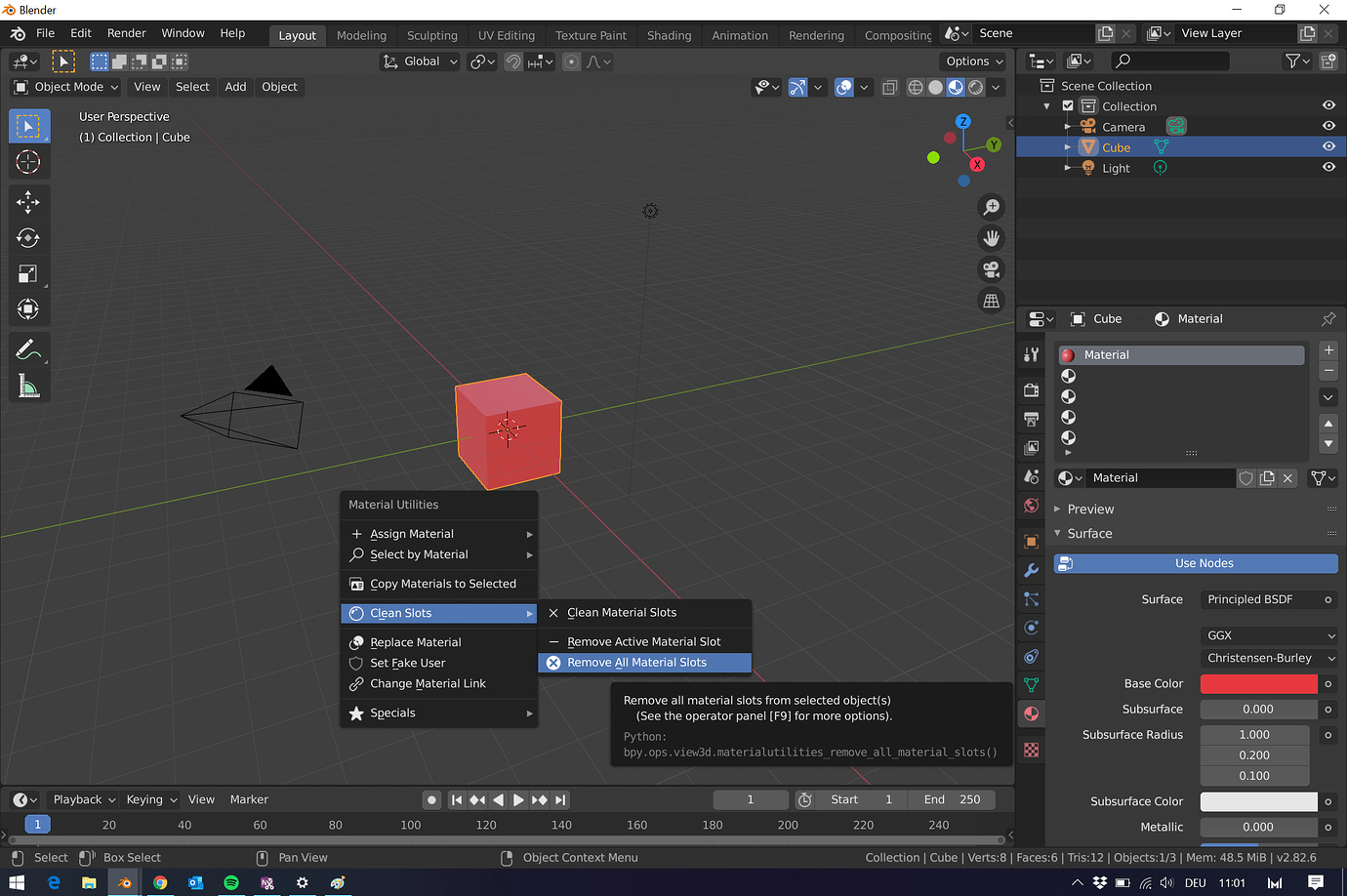Unlink the Material datablock with X
Image resolution: width=1347 pixels, height=896 pixels.
(1288, 478)
